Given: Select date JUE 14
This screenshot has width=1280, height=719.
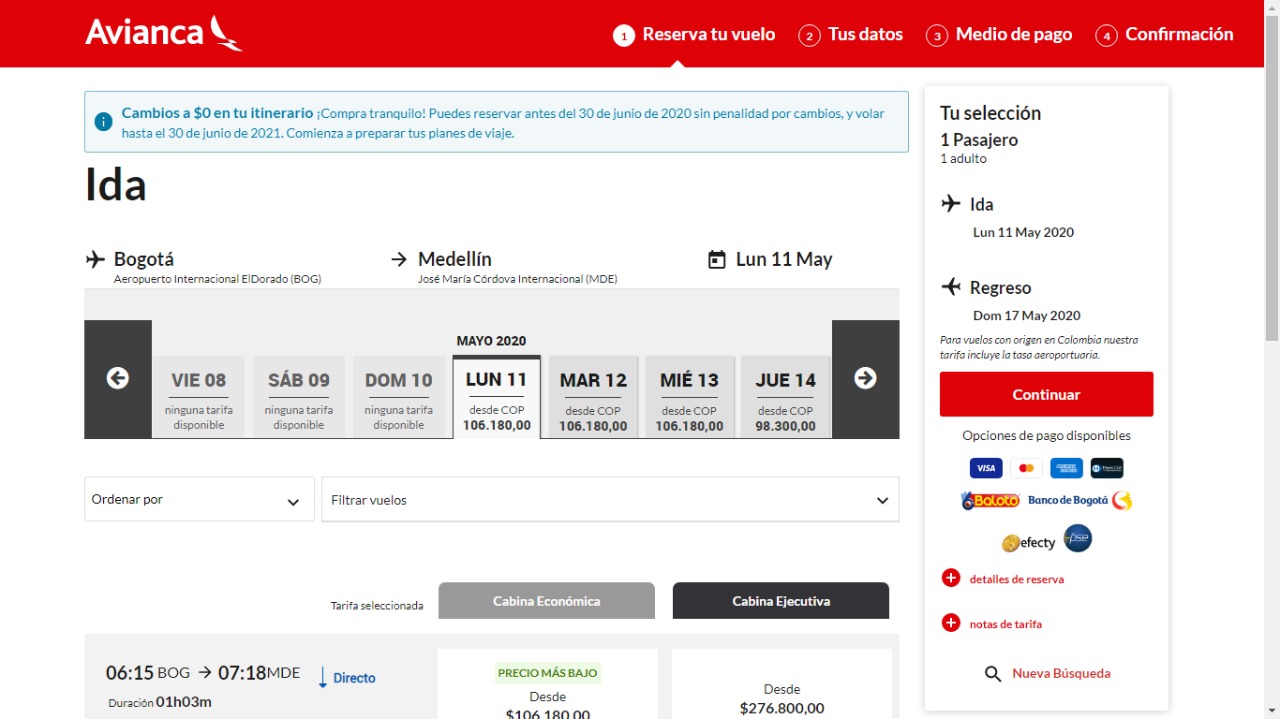Looking at the screenshot, I should click(786, 397).
